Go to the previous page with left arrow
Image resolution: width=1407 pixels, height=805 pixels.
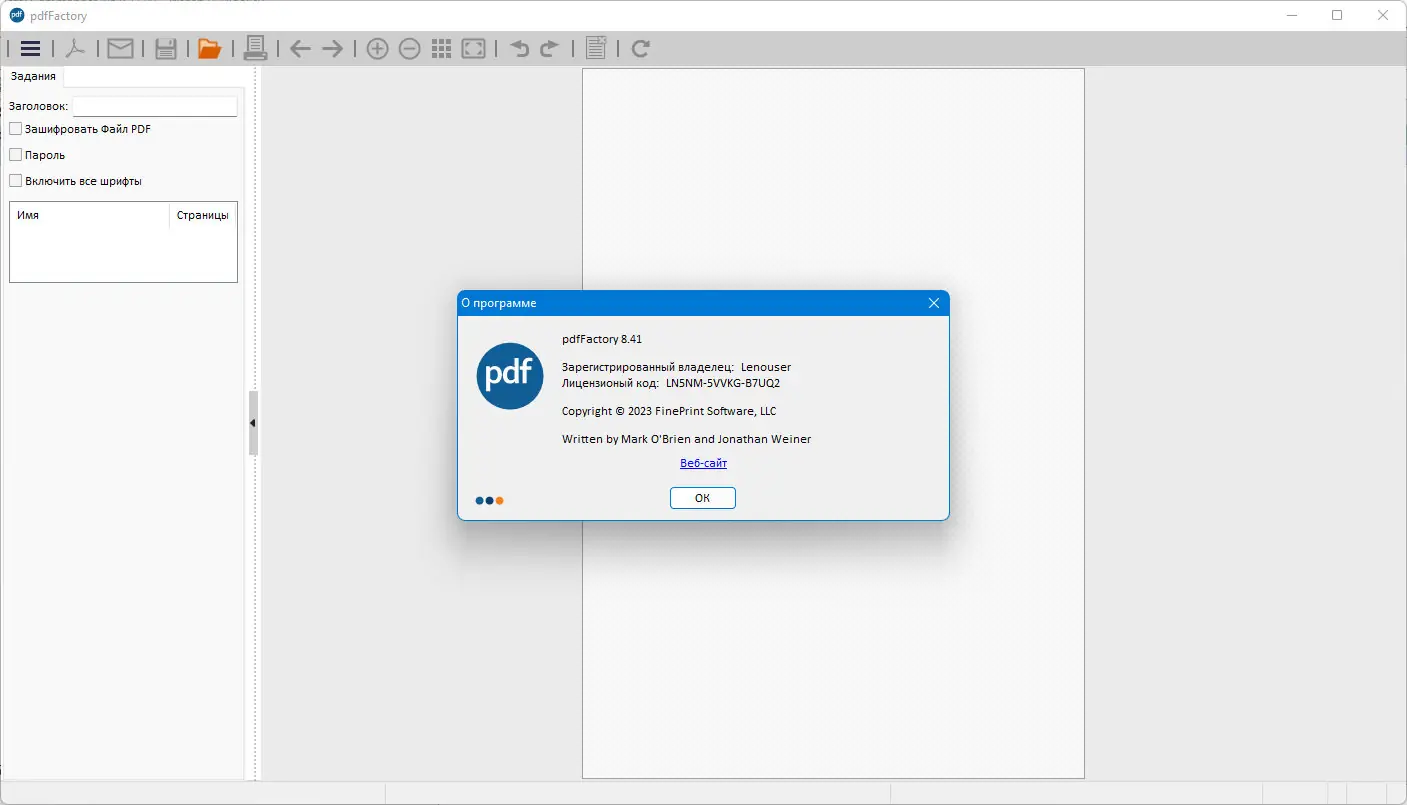[300, 48]
